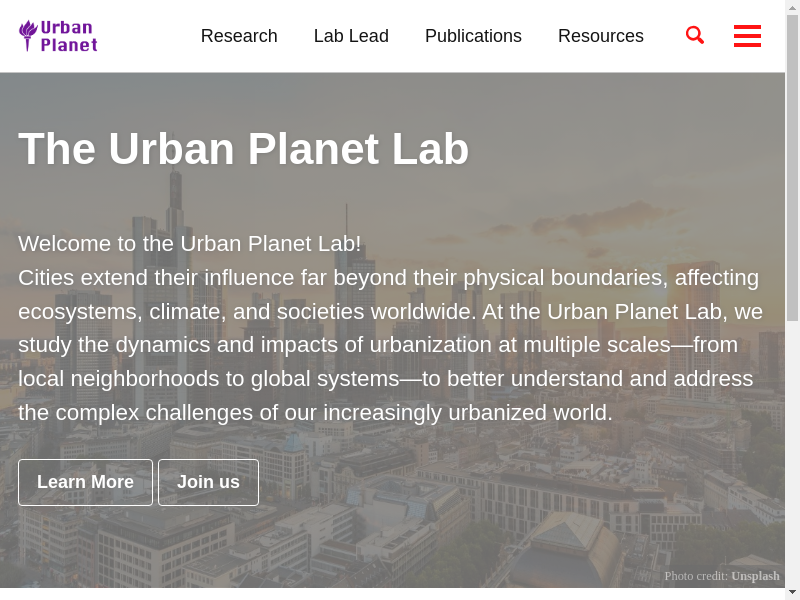Click the vertical scrollbar thumb
Viewport: 800px width, 600px height.
(x=792, y=170)
